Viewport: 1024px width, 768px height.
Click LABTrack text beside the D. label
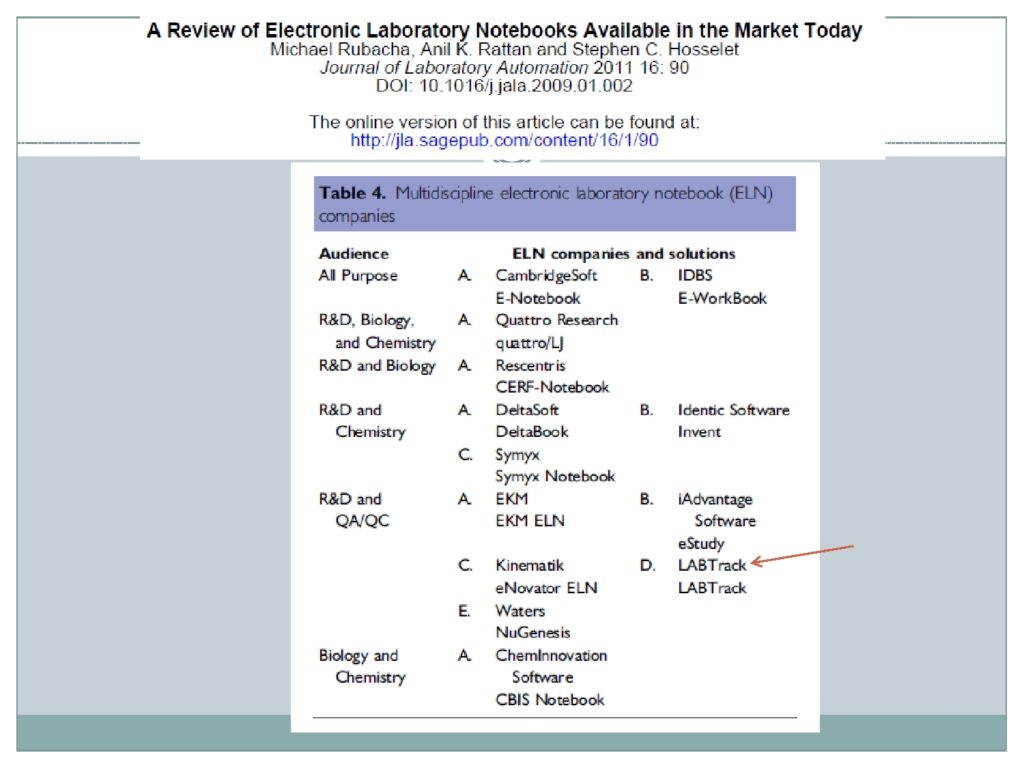(712, 566)
